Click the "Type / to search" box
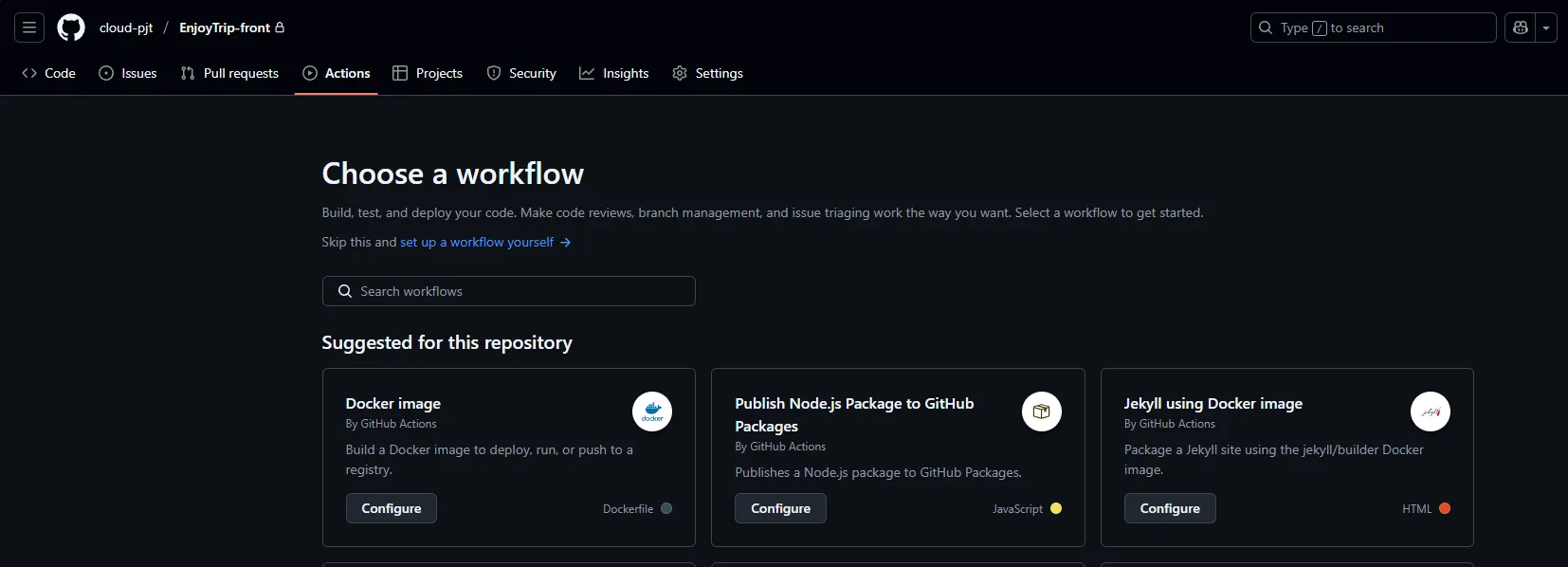The height and width of the screenshot is (567, 1568). pos(1373,27)
